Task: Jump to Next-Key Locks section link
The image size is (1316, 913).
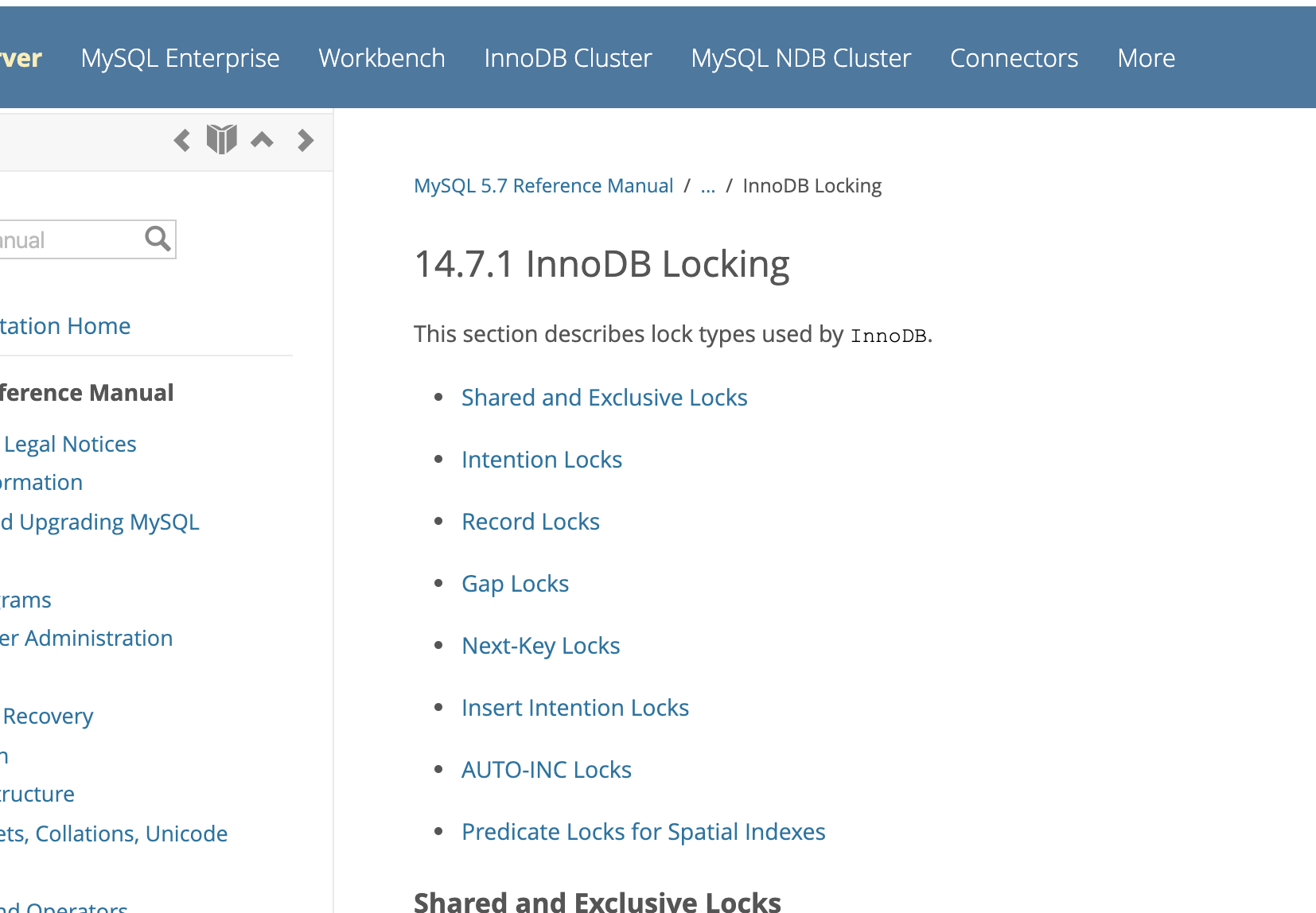Action: tap(541, 646)
